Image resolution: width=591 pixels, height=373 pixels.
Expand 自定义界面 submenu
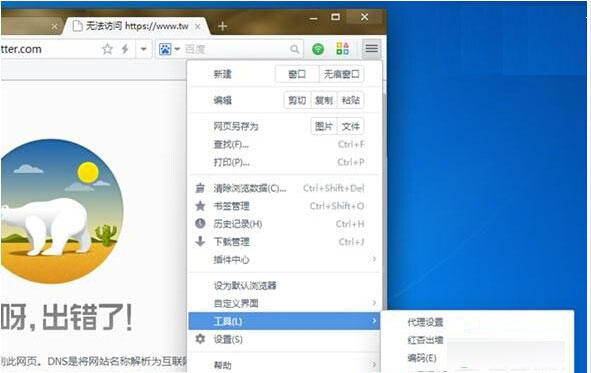click(285, 303)
